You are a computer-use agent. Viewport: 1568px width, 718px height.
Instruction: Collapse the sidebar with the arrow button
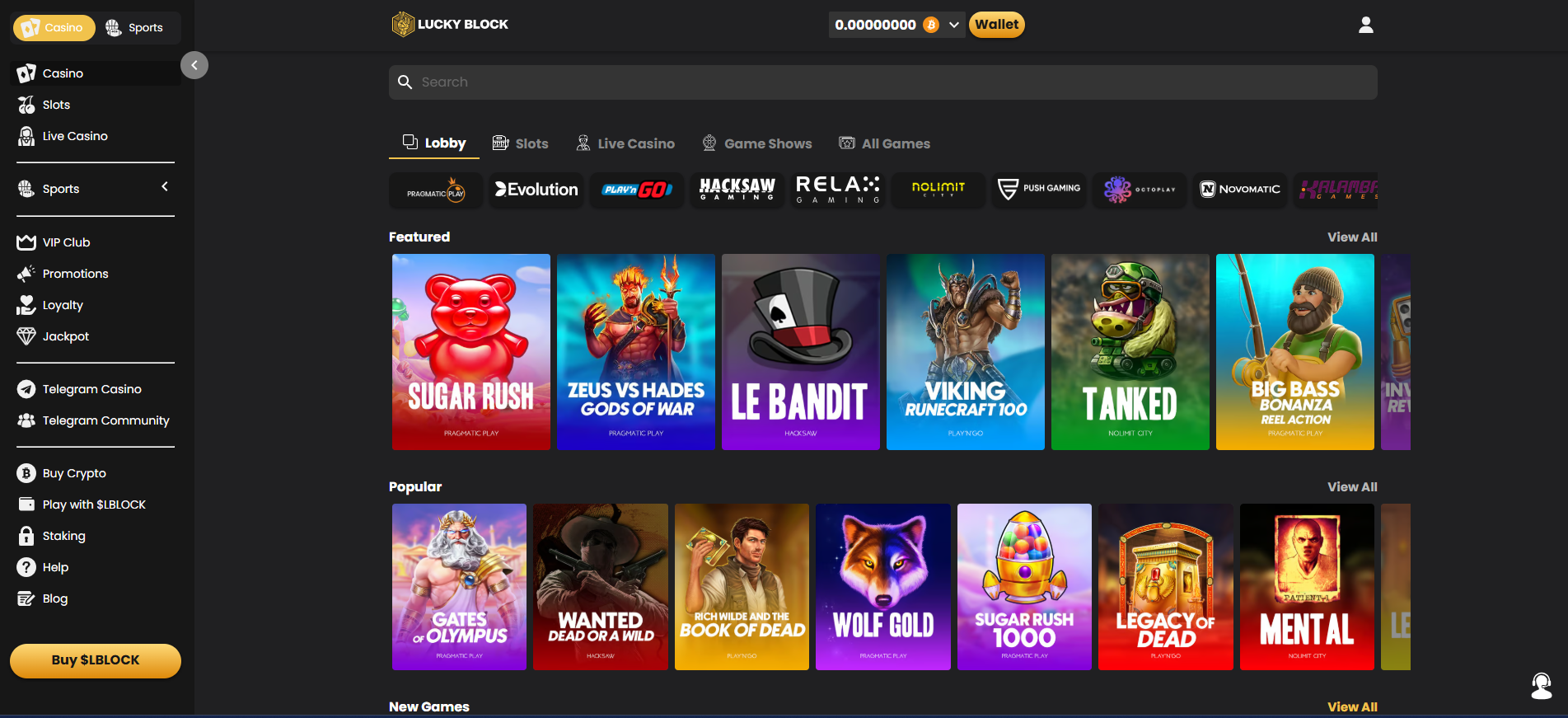tap(194, 65)
